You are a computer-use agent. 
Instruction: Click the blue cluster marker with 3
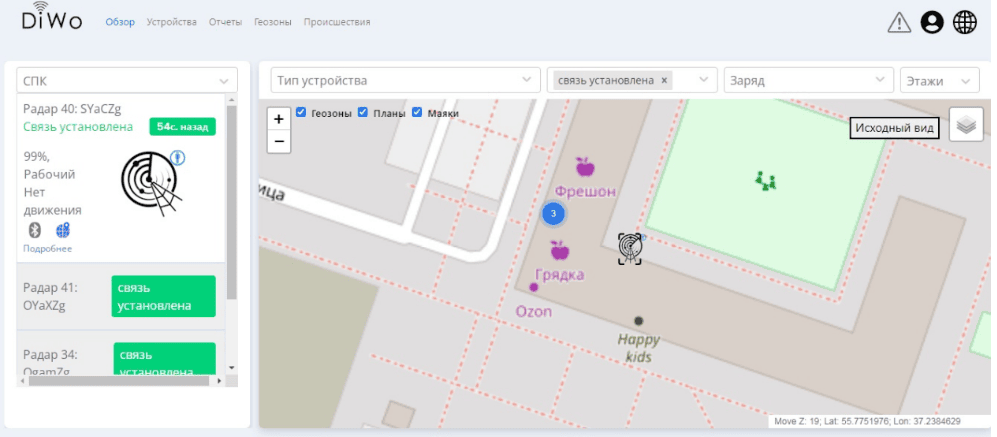[553, 213]
